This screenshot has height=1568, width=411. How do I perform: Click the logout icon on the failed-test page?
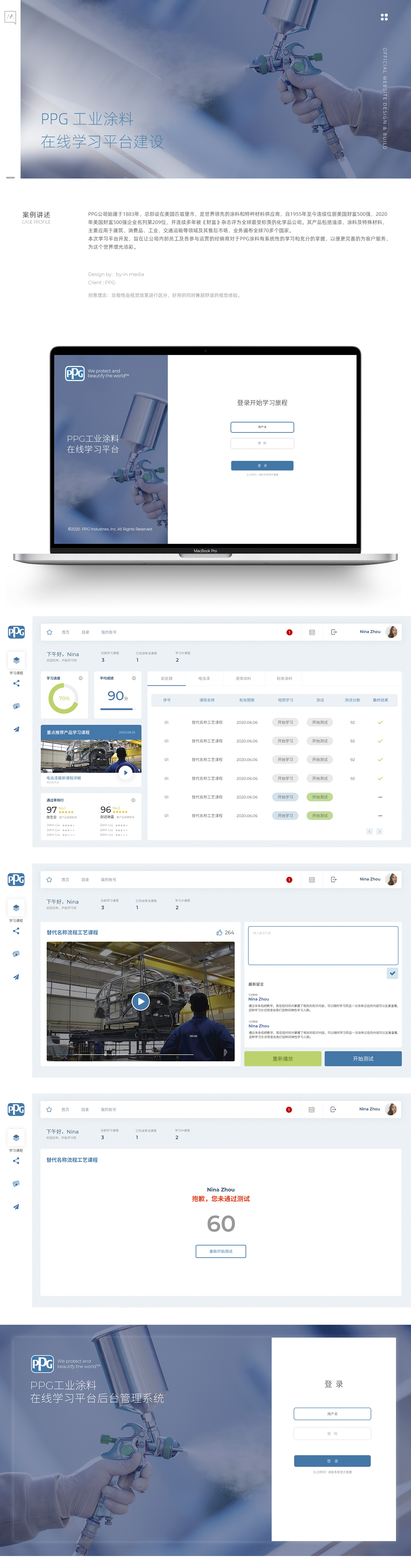pos(333,1109)
